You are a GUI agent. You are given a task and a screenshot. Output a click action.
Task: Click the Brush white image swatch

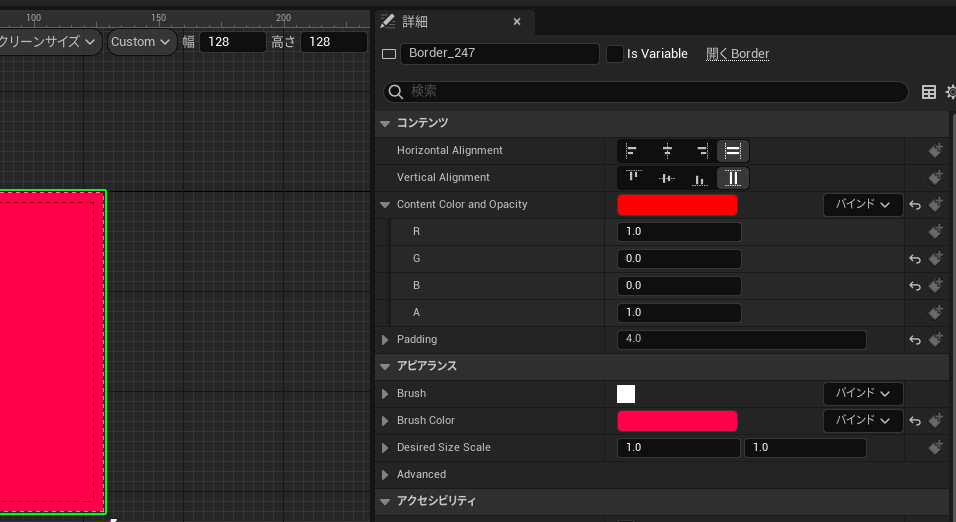click(626, 394)
